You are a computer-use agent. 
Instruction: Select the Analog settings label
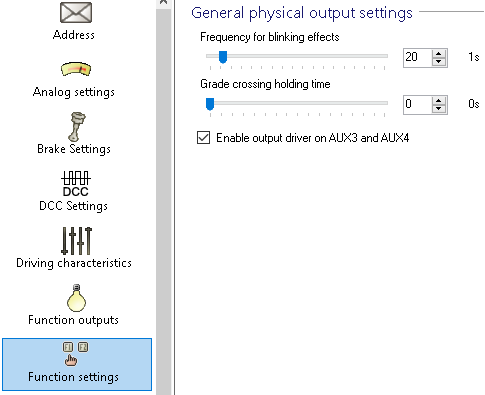pyautogui.click(x=74, y=92)
